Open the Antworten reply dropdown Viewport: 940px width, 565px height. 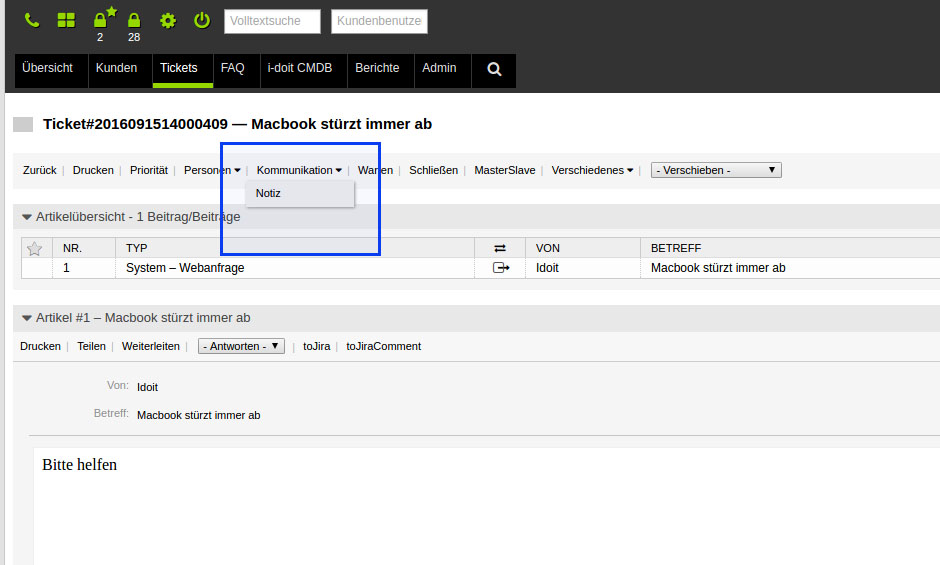(242, 347)
